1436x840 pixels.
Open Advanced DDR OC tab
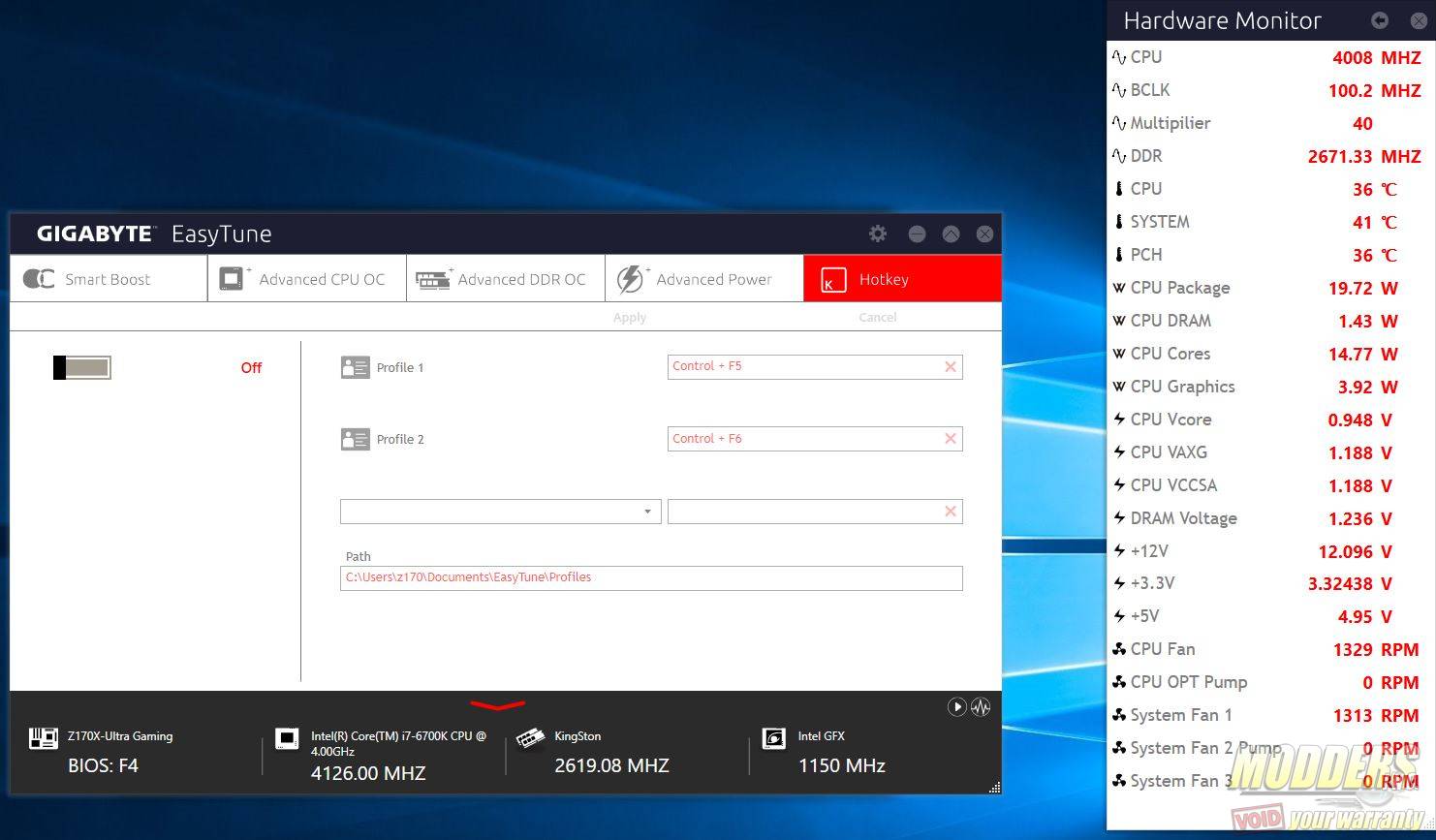tap(506, 278)
